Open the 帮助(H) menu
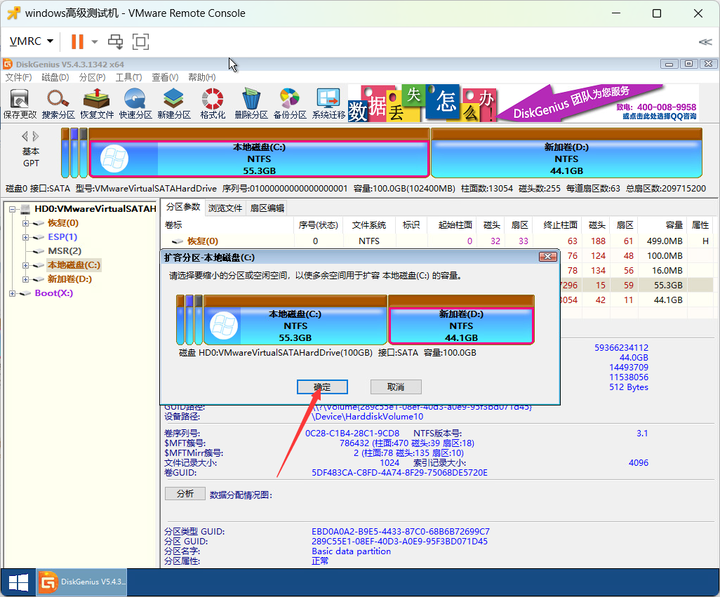The image size is (720, 597). [202, 77]
